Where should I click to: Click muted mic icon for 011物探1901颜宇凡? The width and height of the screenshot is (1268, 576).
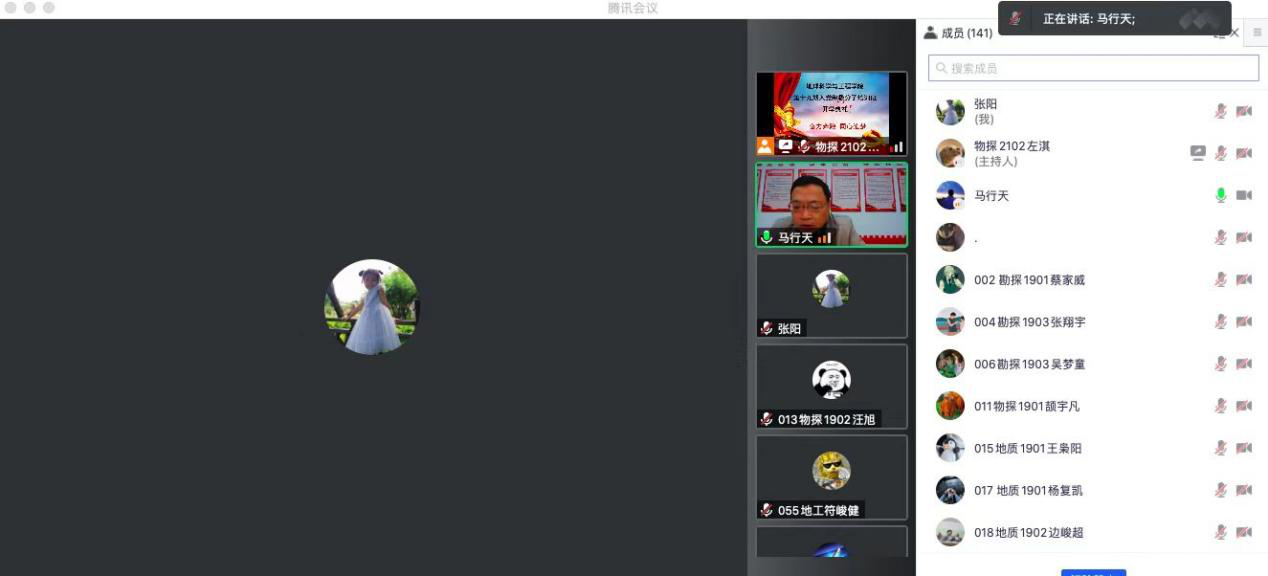click(1220, 406)
